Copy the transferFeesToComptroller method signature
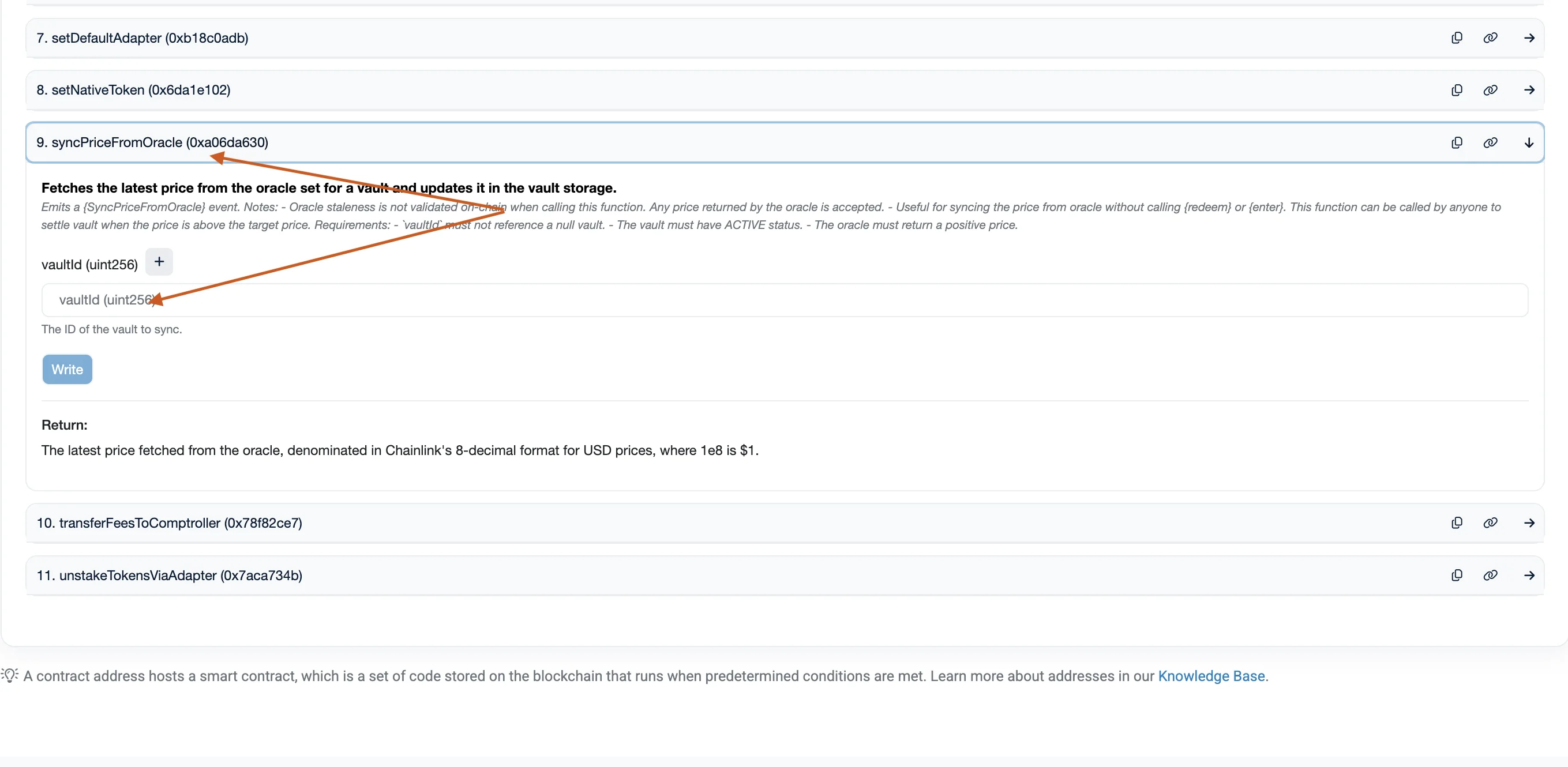 coord(1457,522)
